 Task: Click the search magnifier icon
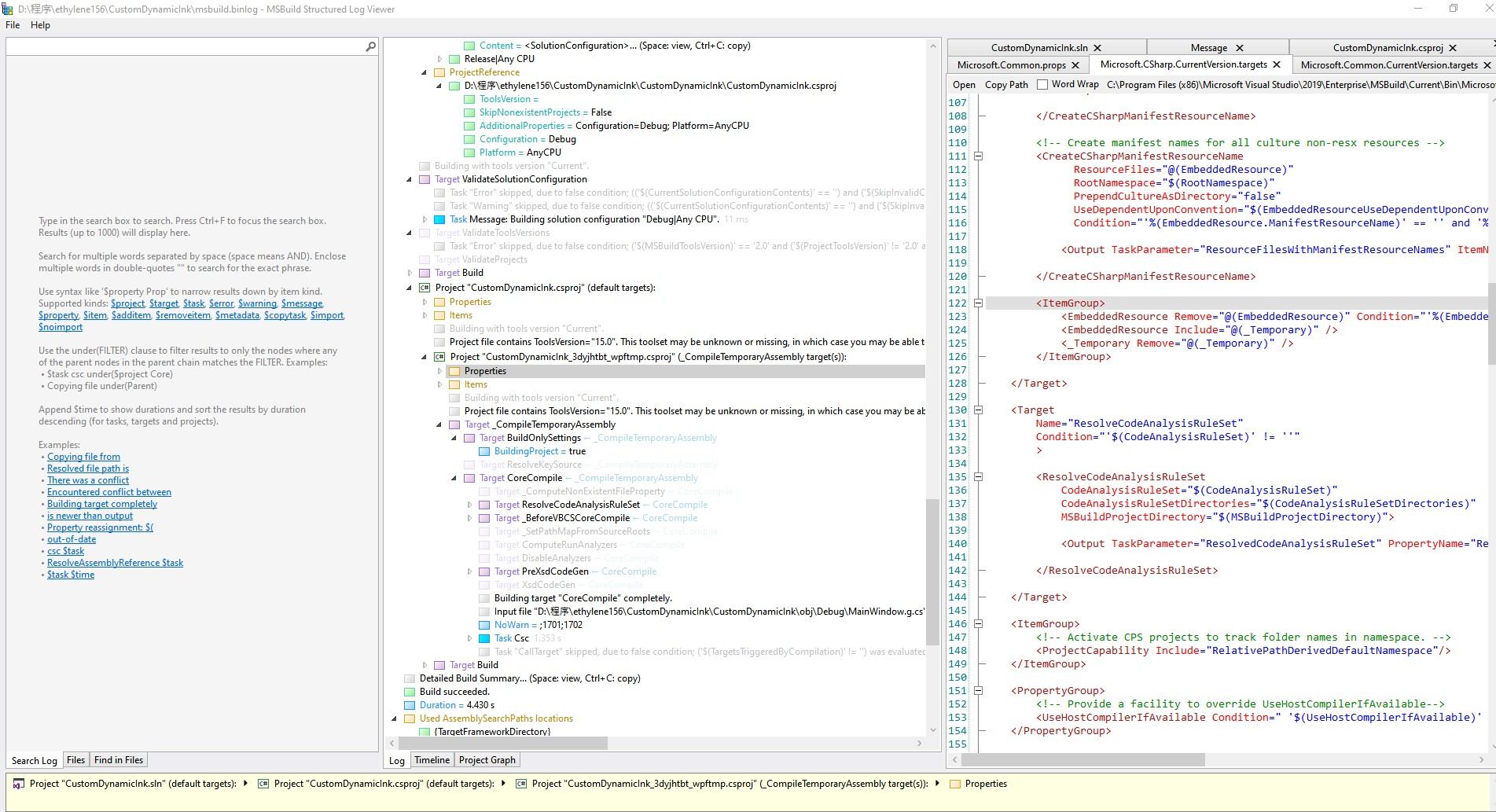(370, 47)
